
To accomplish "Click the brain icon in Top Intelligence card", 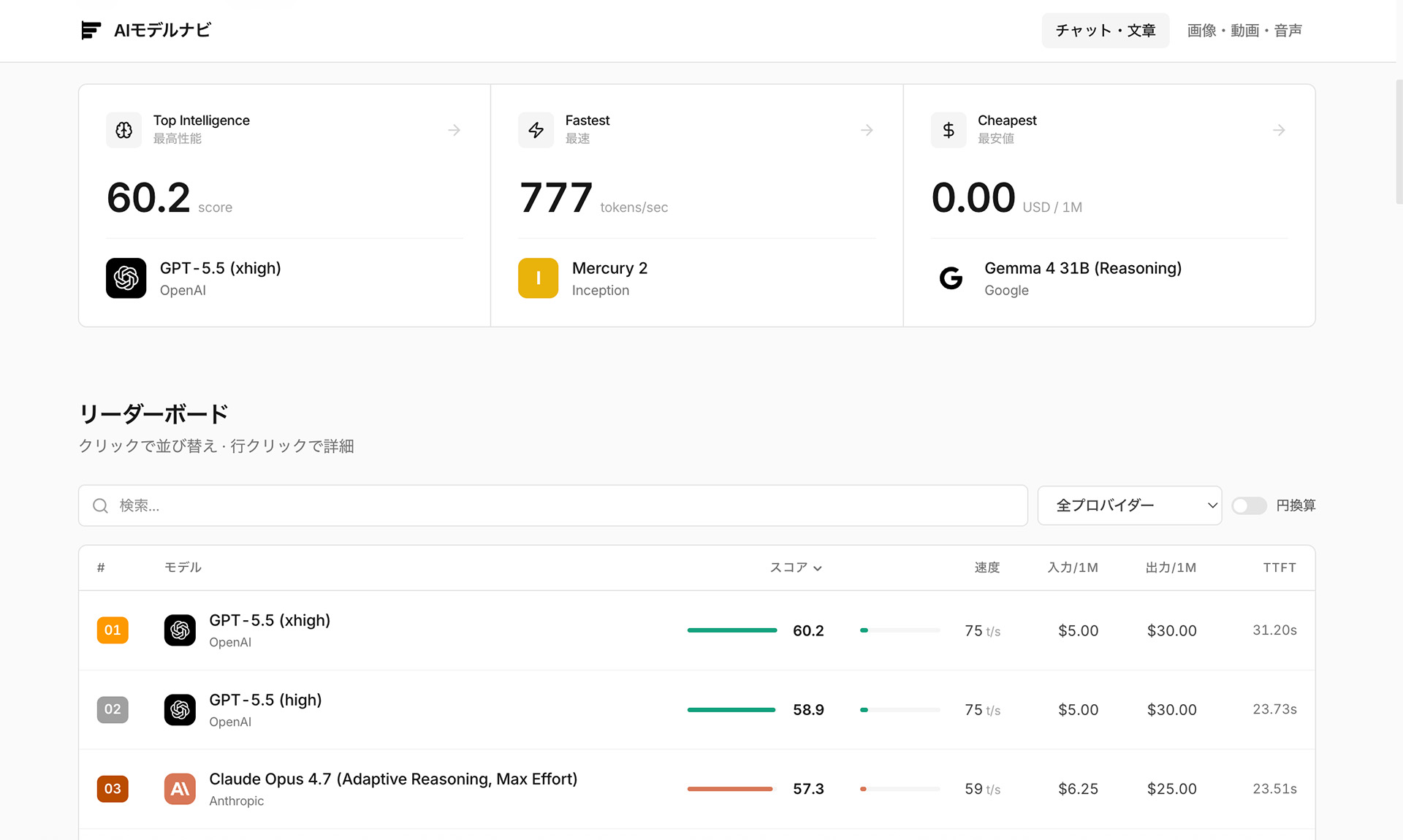I will click(124, 130).
